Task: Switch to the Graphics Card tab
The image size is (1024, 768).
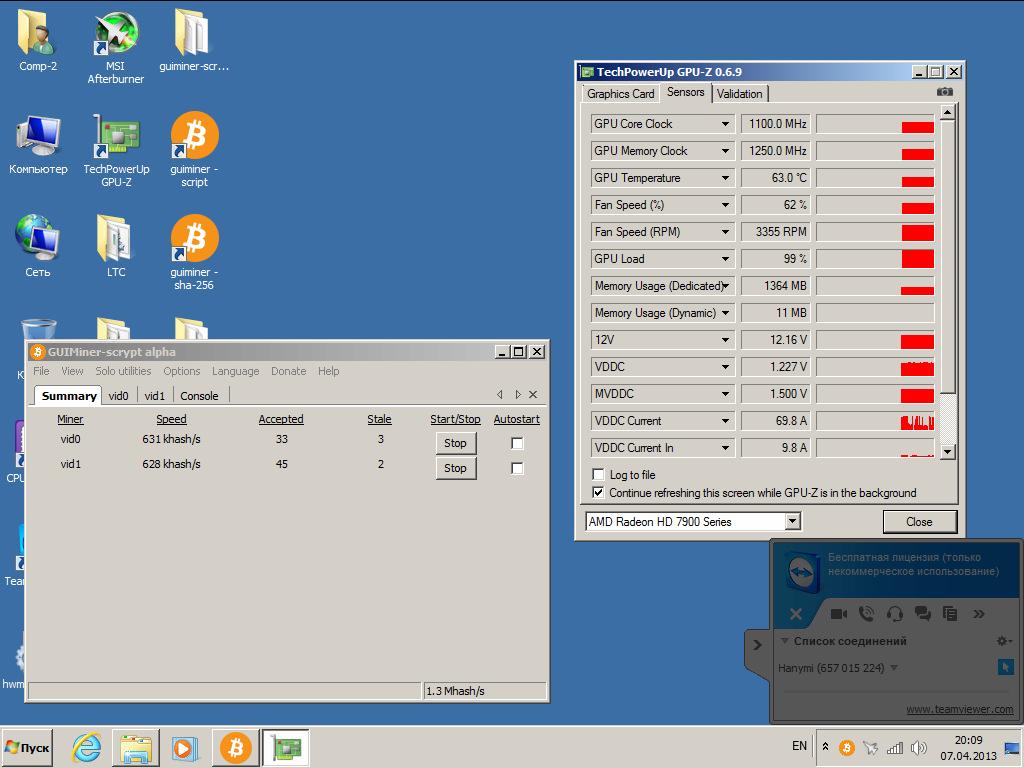Action: click(620, 94)
